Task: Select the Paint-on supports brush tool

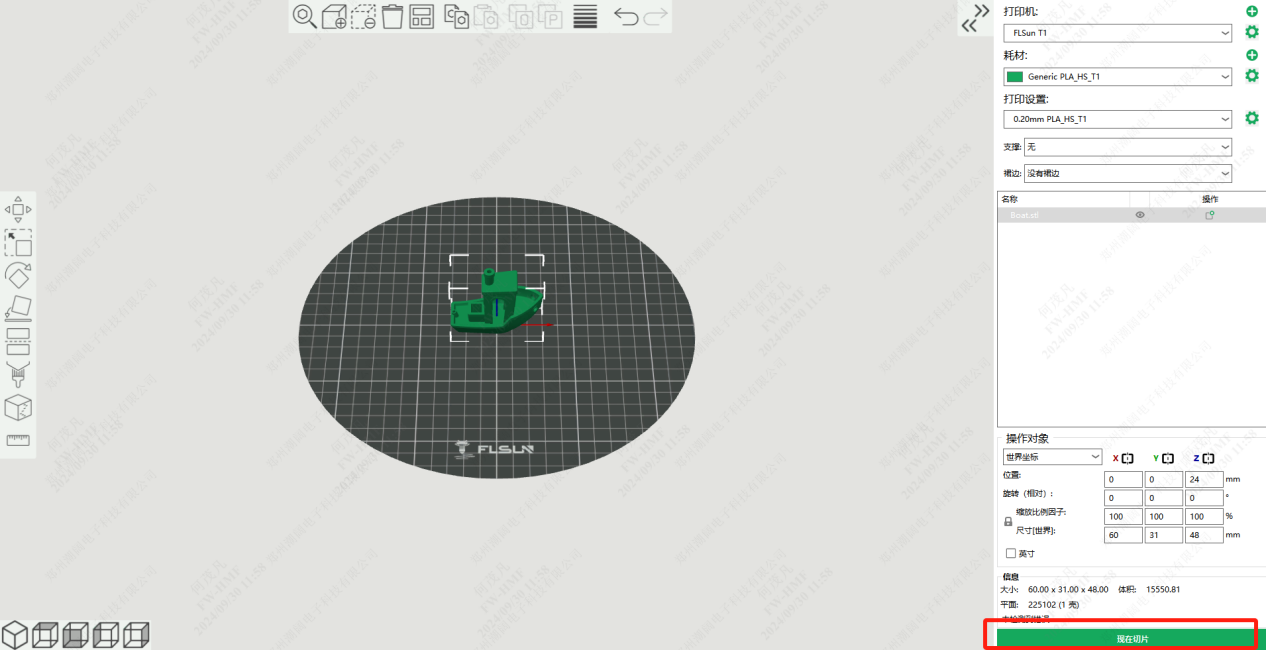Action: coord(18,375)
